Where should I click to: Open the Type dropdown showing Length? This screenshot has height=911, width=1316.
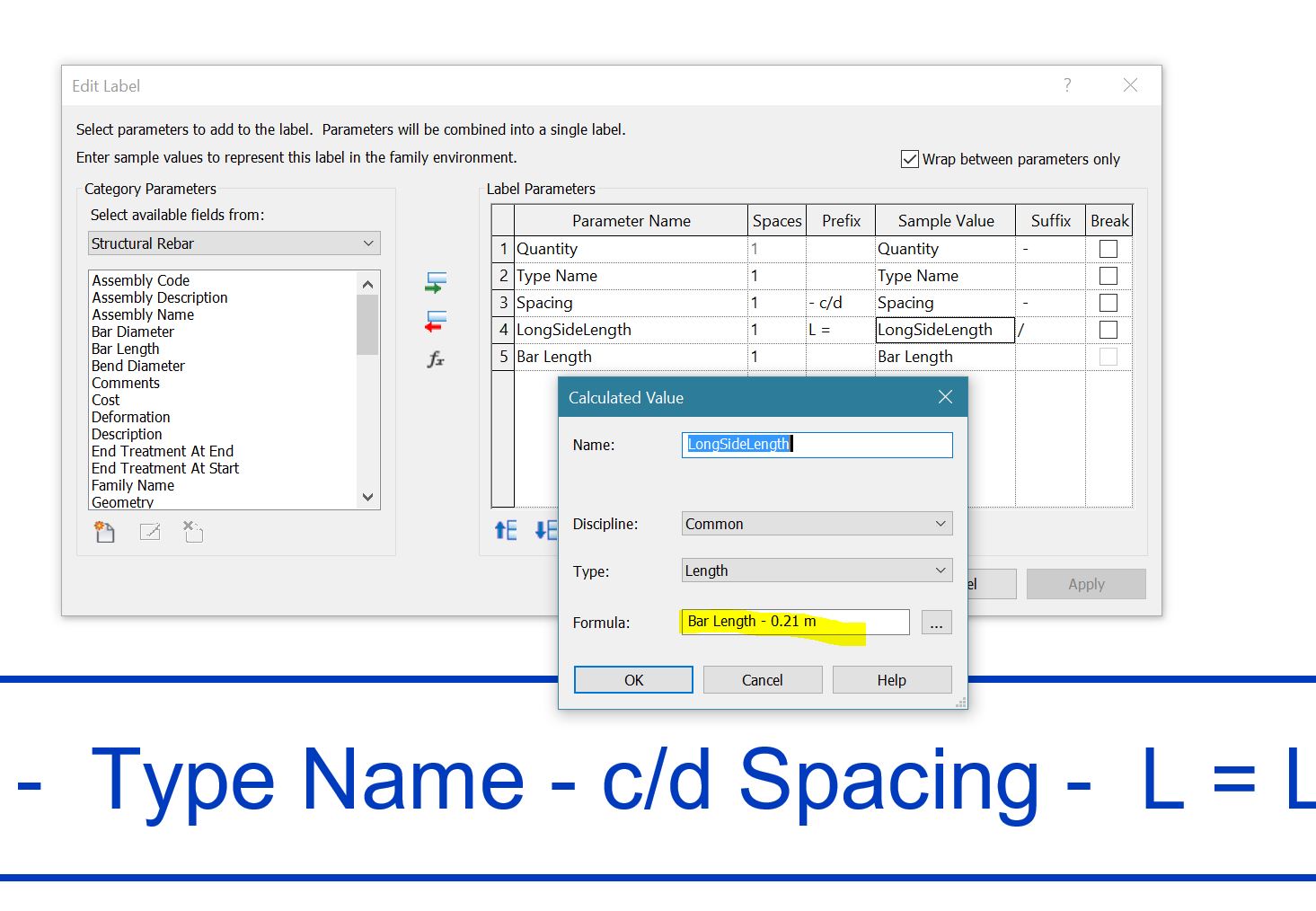pyautogui.click(x=941, y=570)
